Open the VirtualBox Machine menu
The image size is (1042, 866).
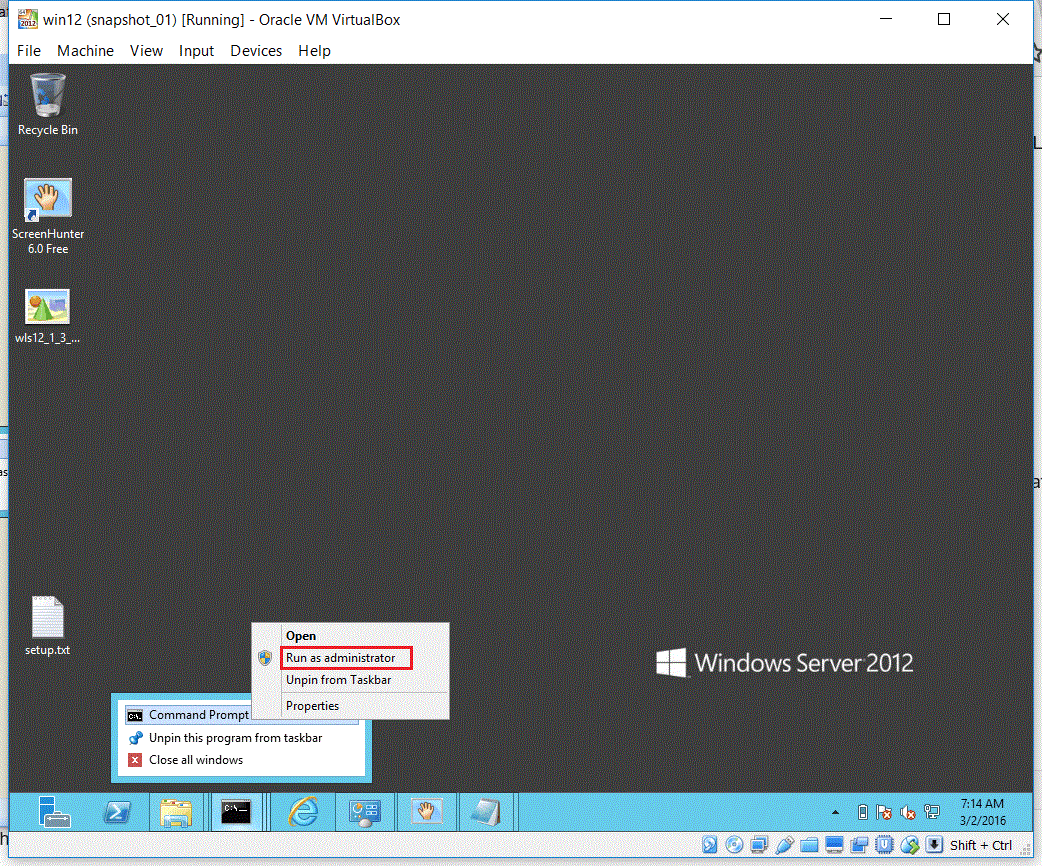coord(85,51)
